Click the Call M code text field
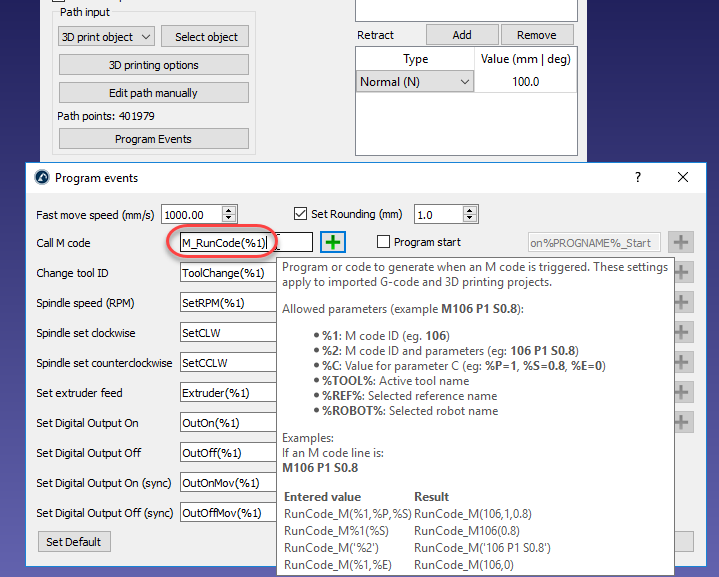This screenshot has width=719, height=577. 224,243
